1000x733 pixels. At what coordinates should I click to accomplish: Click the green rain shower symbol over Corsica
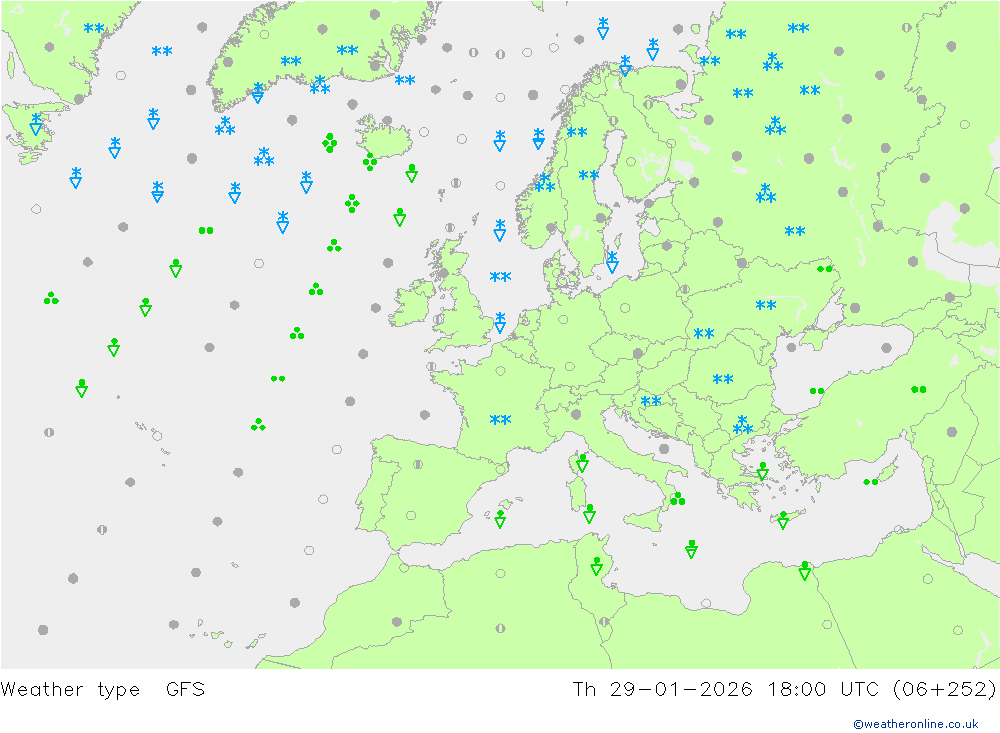(582, 463)
